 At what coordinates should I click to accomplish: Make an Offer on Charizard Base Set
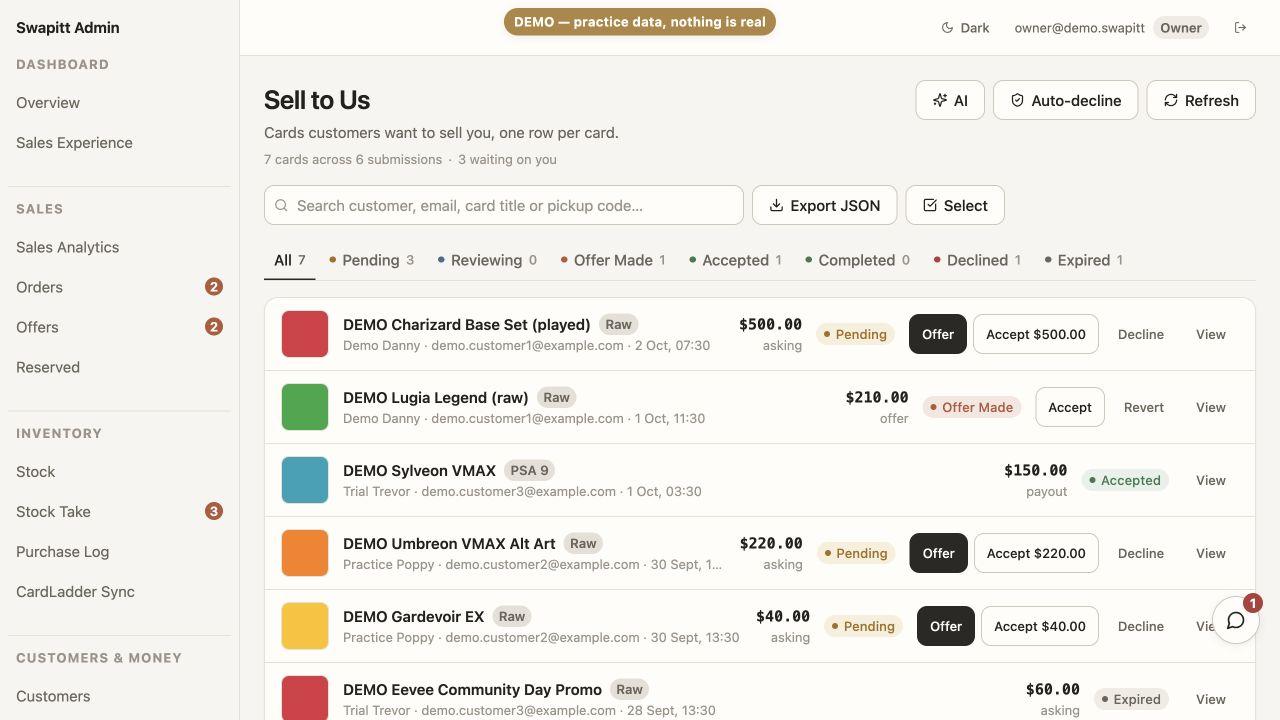click(938, 334)
